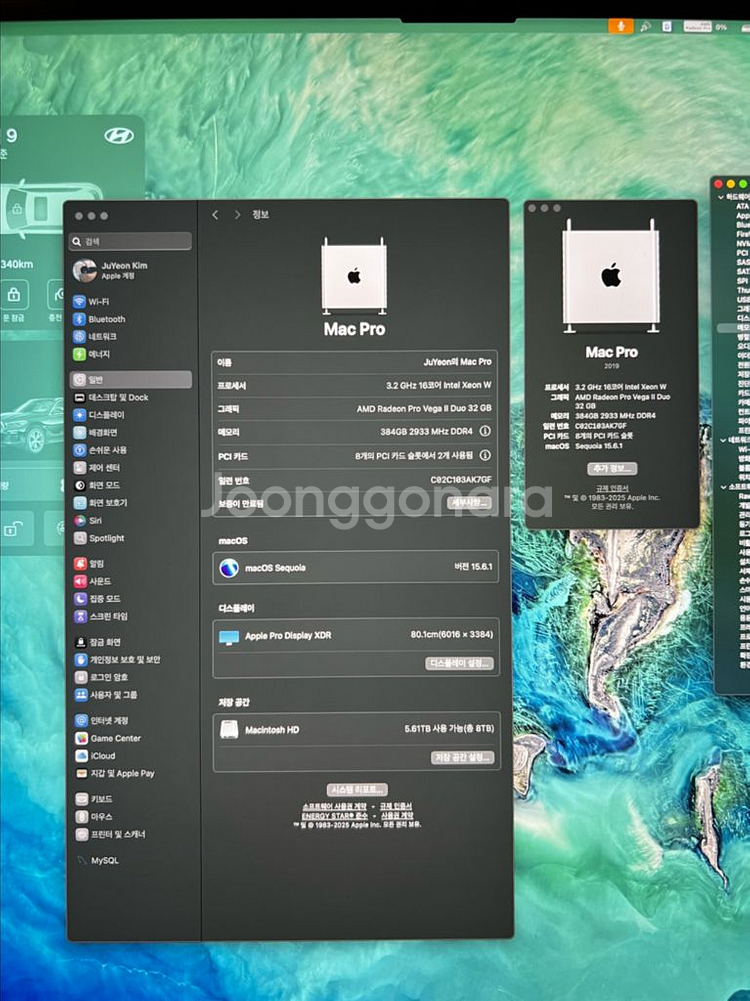The width and height of the screenshot is (750, 1001).
Task: Select the Apple Pro Display XDR row
Action: (356, 635)
